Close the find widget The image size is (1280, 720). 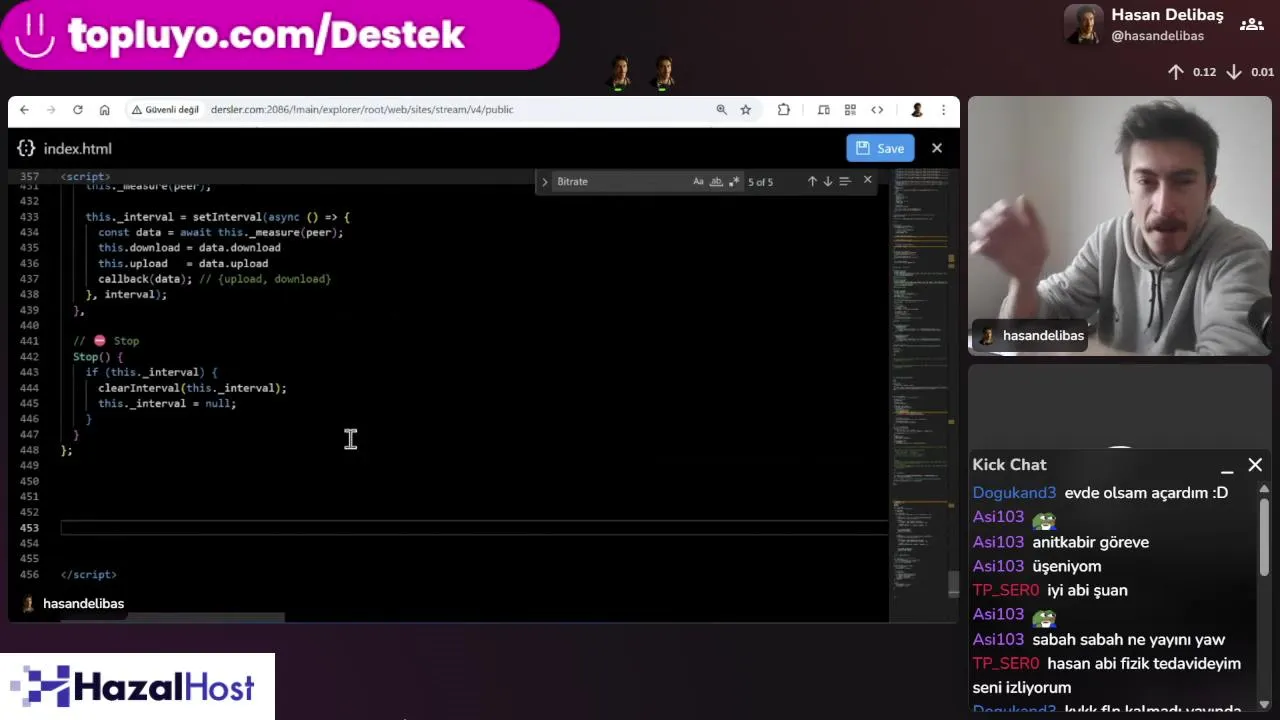click(867, 181)
